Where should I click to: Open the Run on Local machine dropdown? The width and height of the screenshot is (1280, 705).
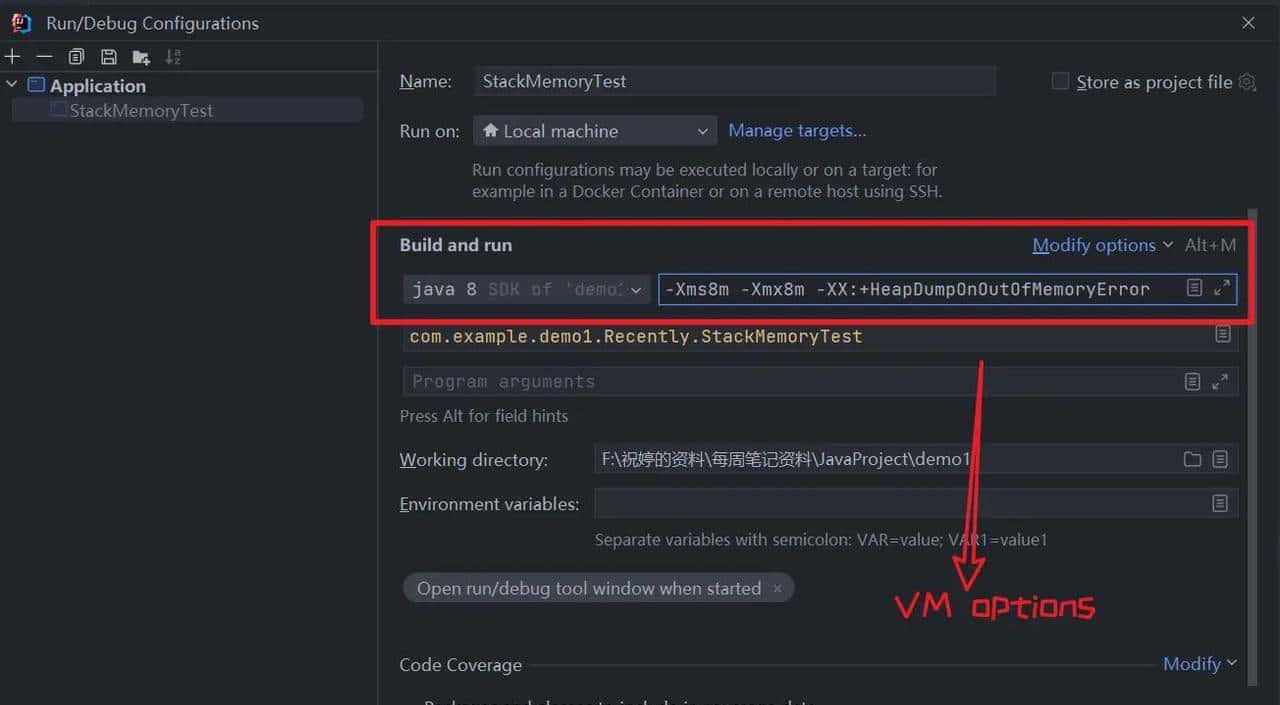(594, 131)
